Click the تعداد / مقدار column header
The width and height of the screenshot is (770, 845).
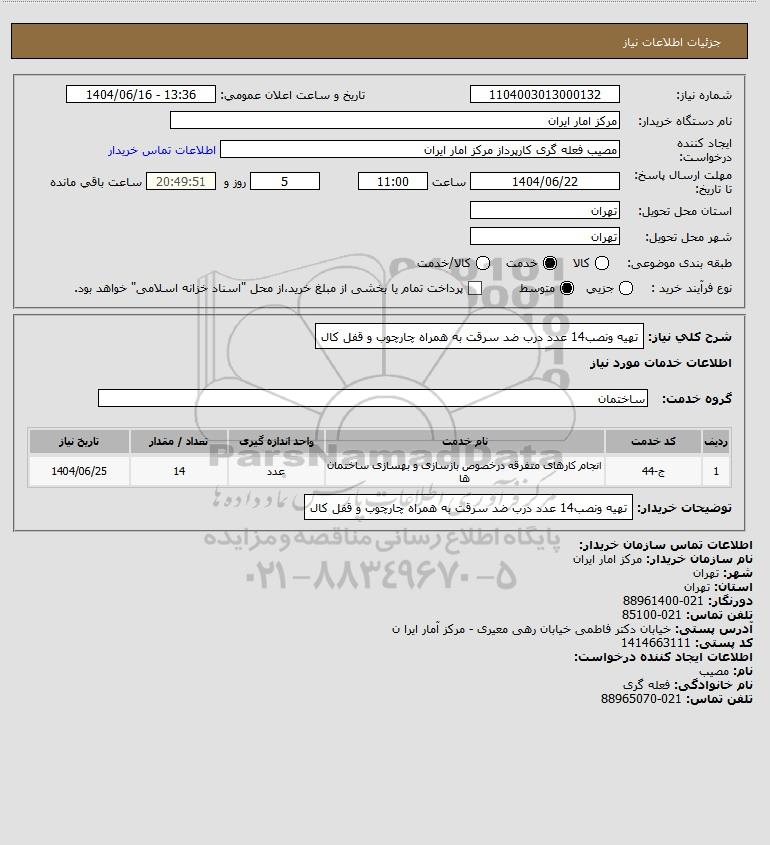pyautogui.click(x=179, y=441)
